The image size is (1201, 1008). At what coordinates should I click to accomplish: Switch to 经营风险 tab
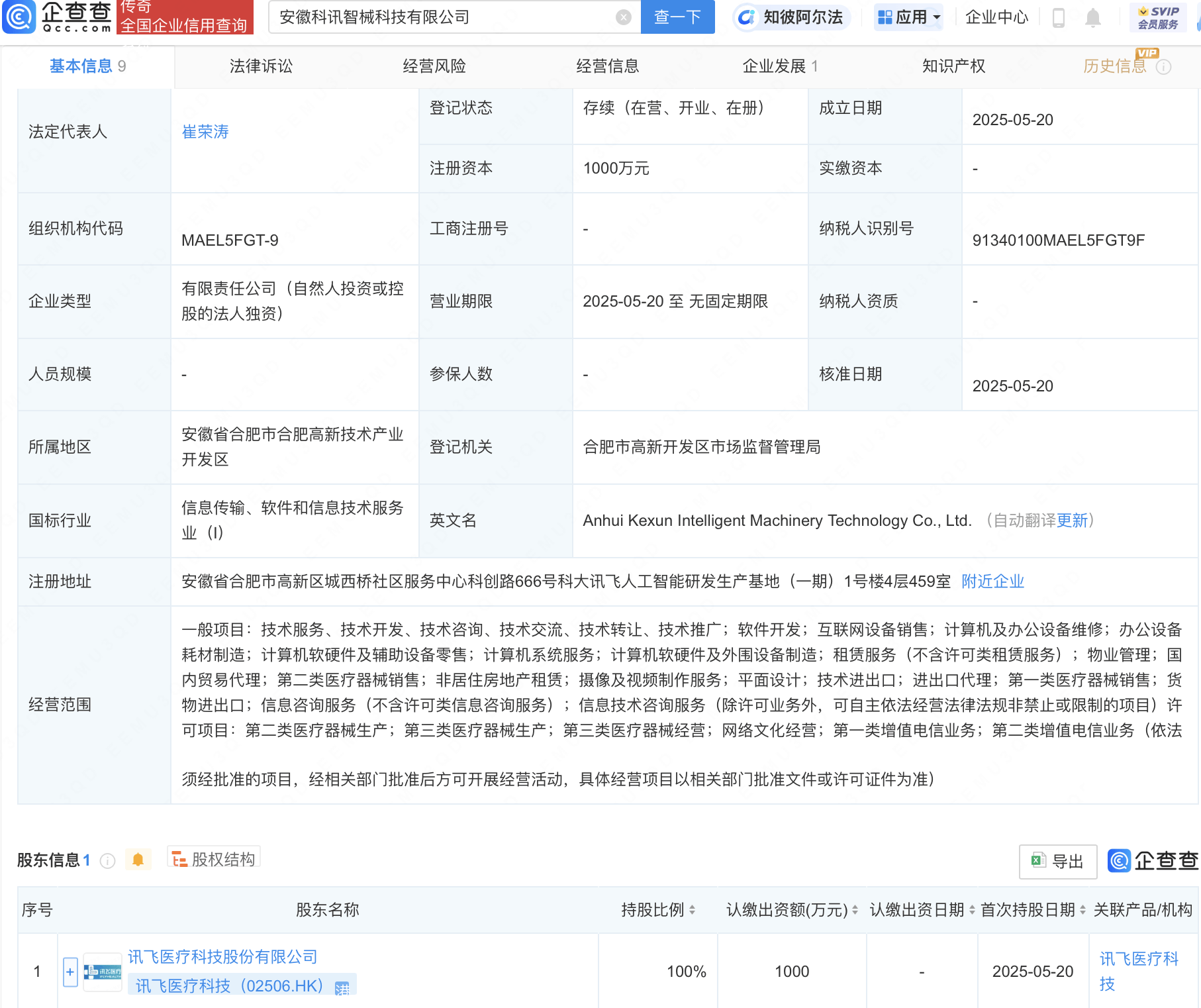pos(434,66)
